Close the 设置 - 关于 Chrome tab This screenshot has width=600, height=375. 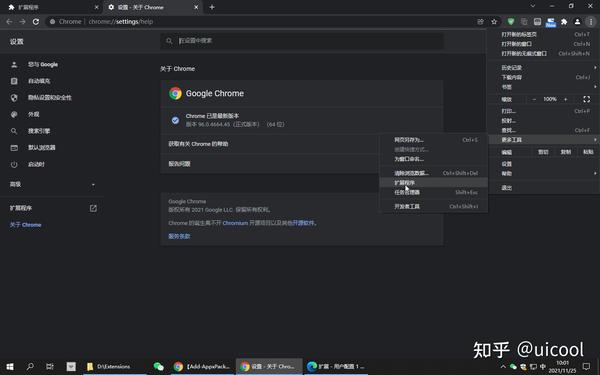tap(196, 7)
